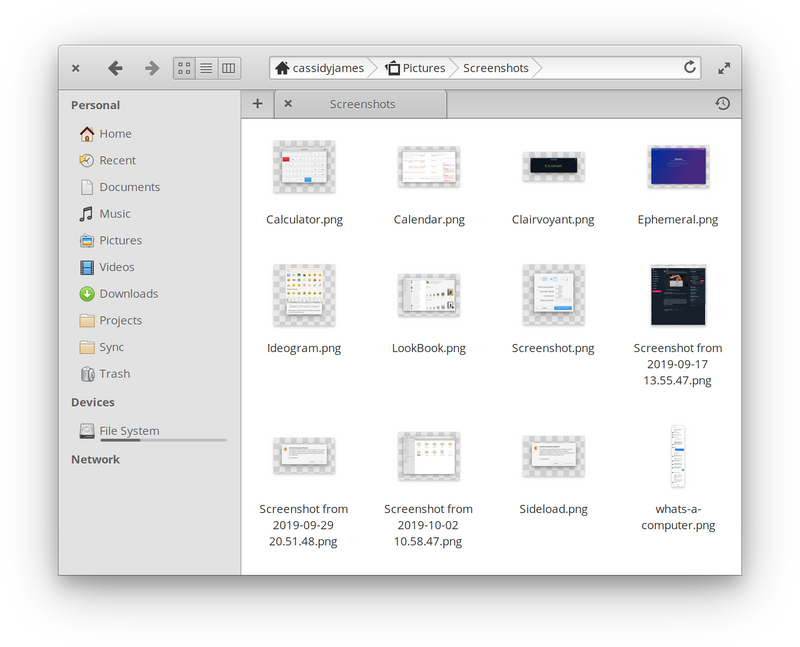Open Projects folder in the sidebar

tap(148, 320)
